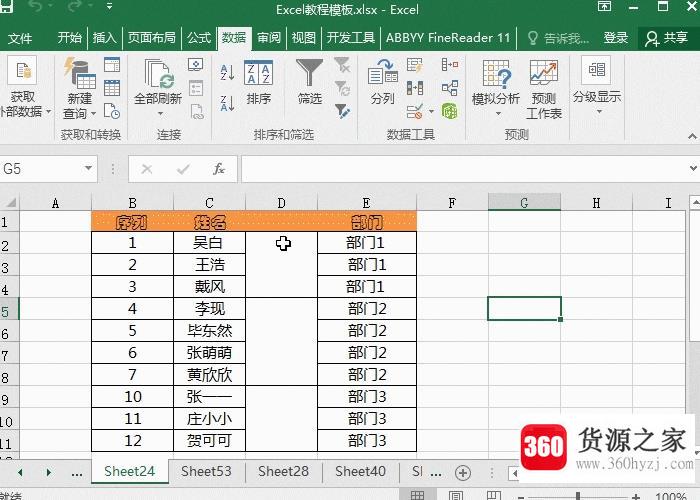Click the formula bar enter checkmark
The height and width of the screenshot is (500, 700).
pyautogui.click(x=183, y=169)
